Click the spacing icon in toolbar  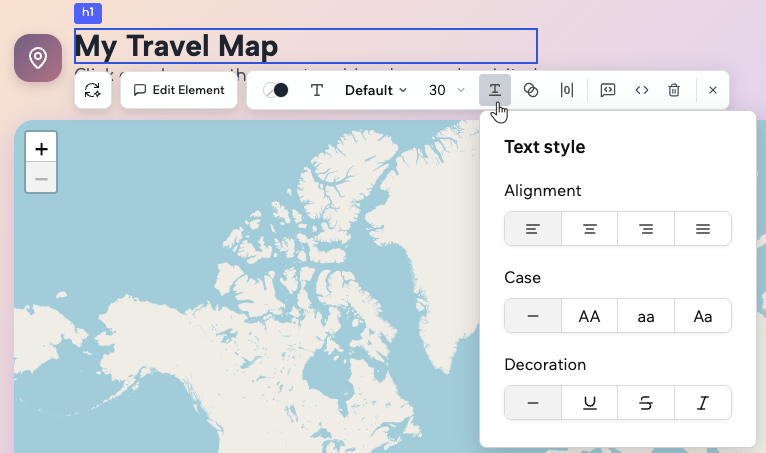(x=567, y=90)
